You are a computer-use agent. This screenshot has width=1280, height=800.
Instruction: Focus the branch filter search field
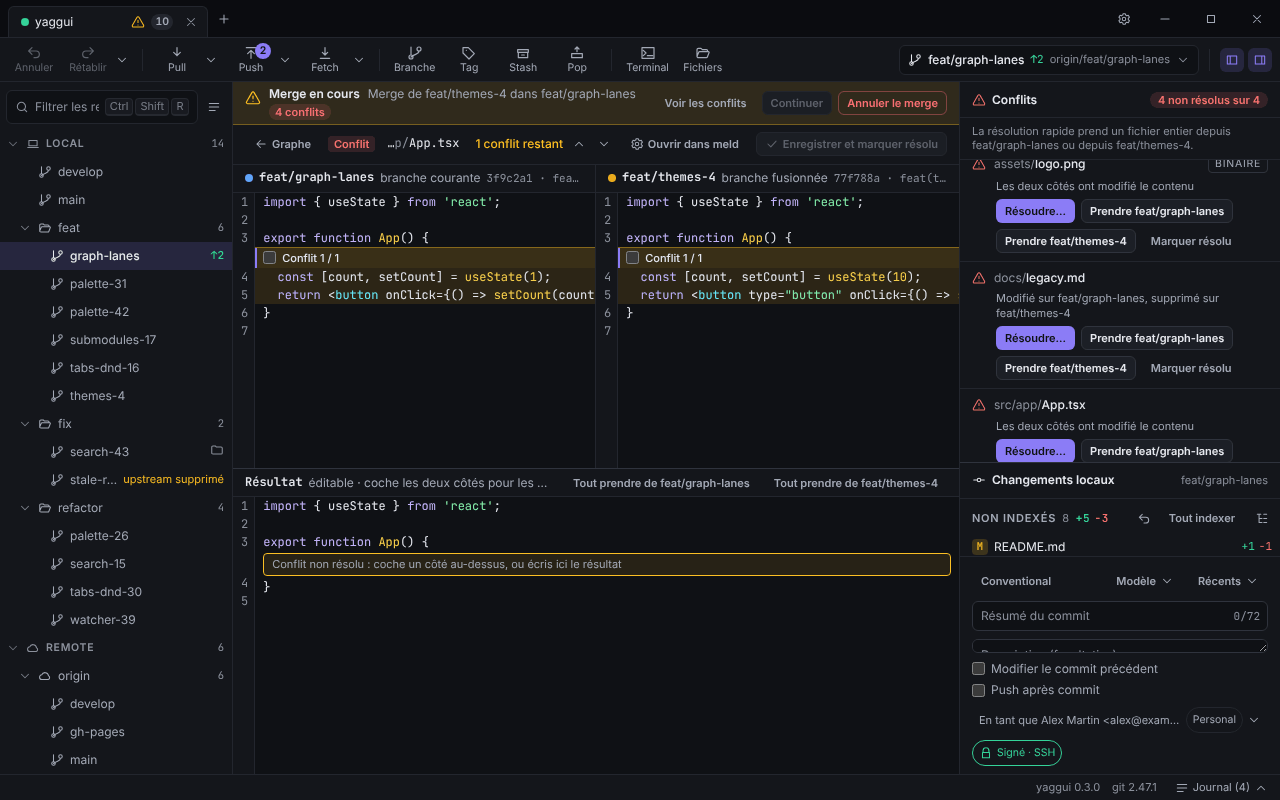coord(102,107)
